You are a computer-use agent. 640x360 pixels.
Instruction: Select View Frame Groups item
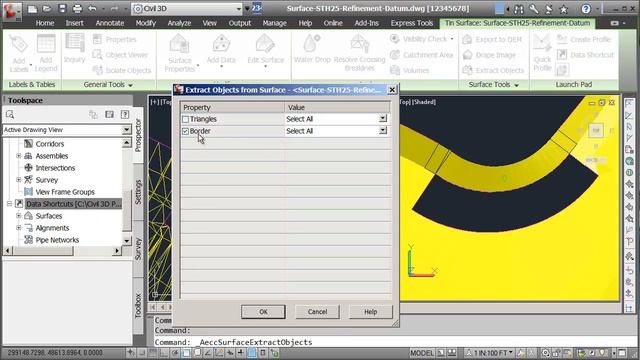[x=65, y=192]
